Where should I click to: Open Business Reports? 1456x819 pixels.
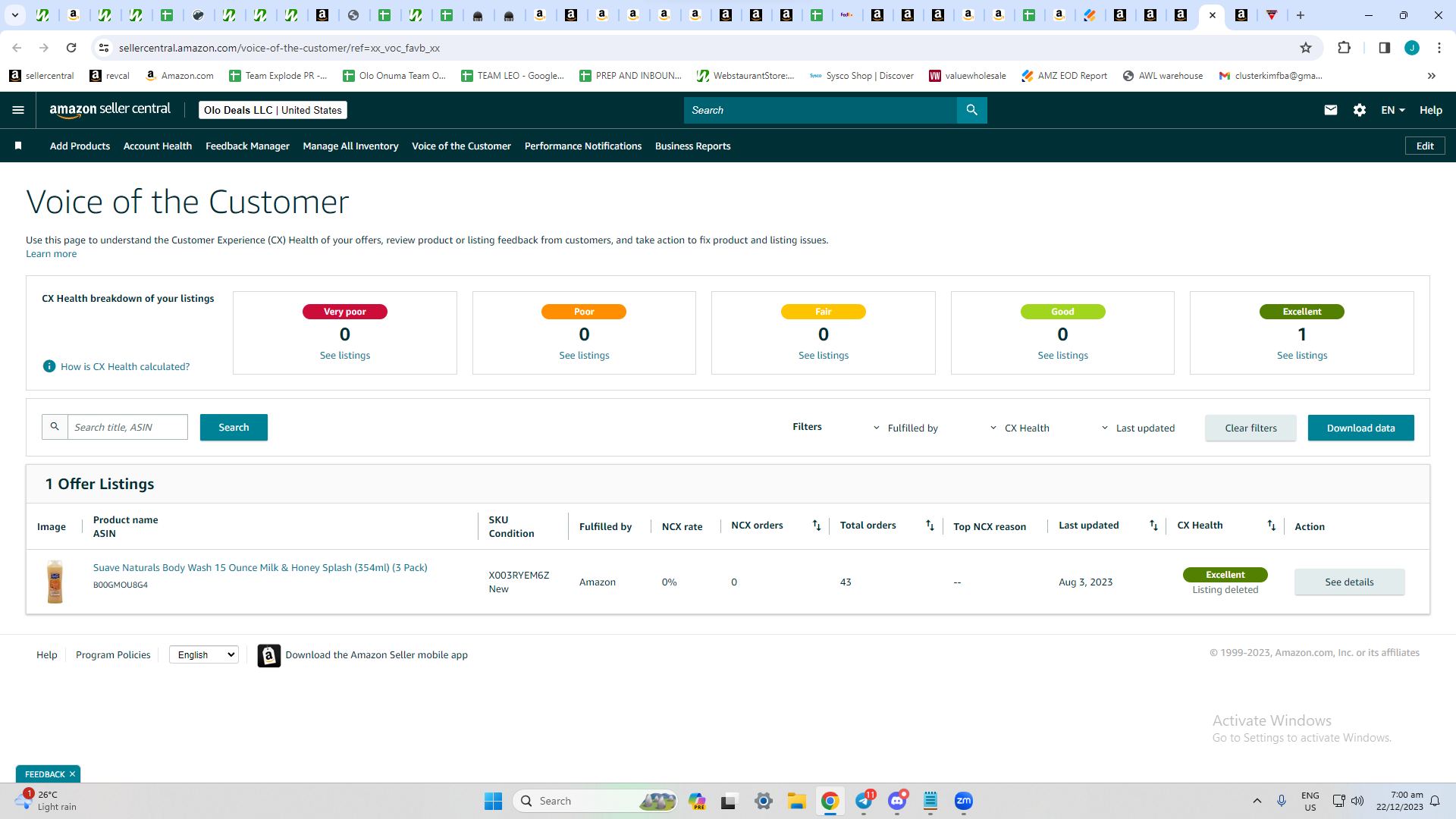pos(693,146)
